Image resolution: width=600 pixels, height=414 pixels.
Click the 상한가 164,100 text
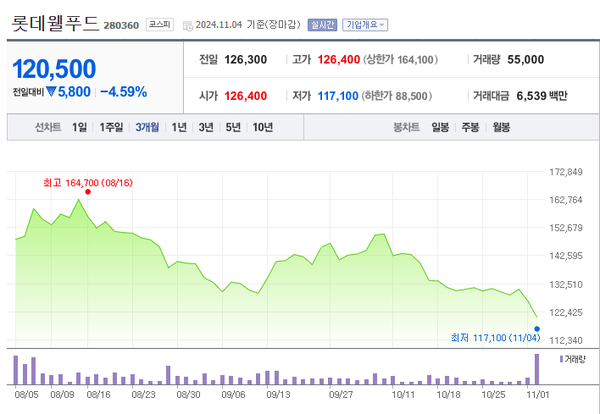click(401, 60)
